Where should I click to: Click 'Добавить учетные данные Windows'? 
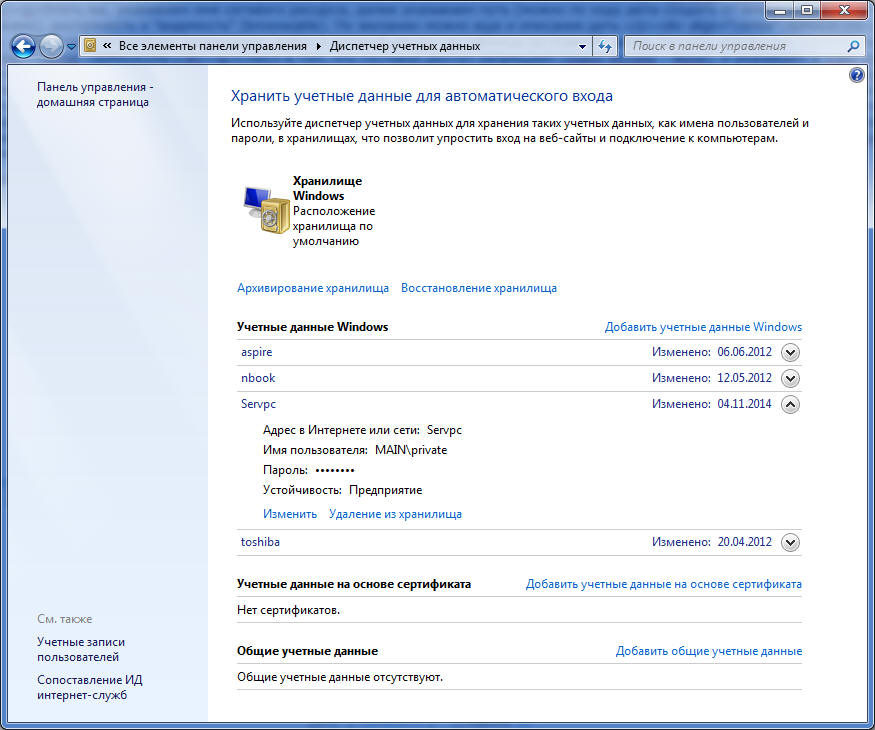[703, 327]
